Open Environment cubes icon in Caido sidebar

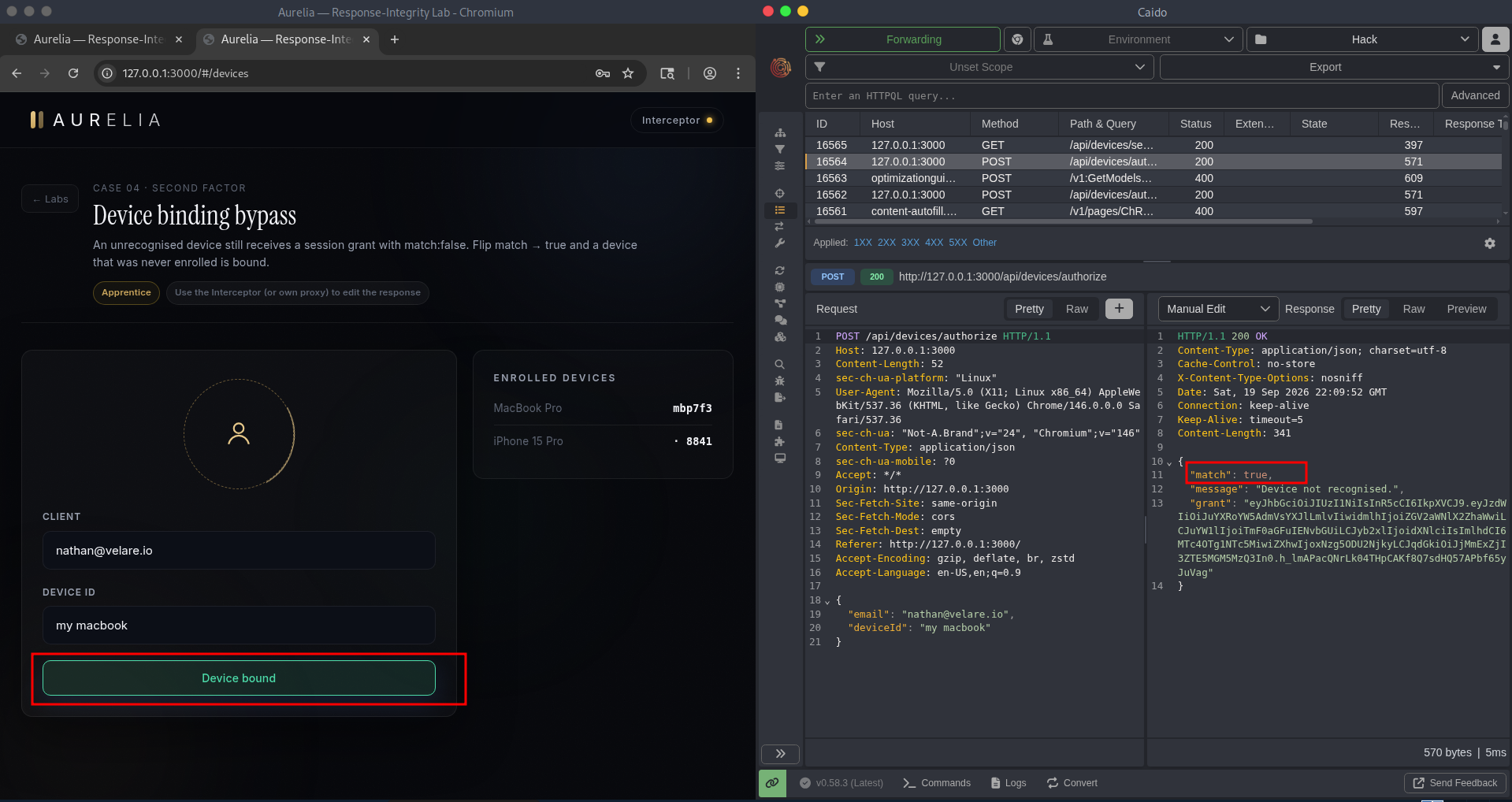(780, 336)
